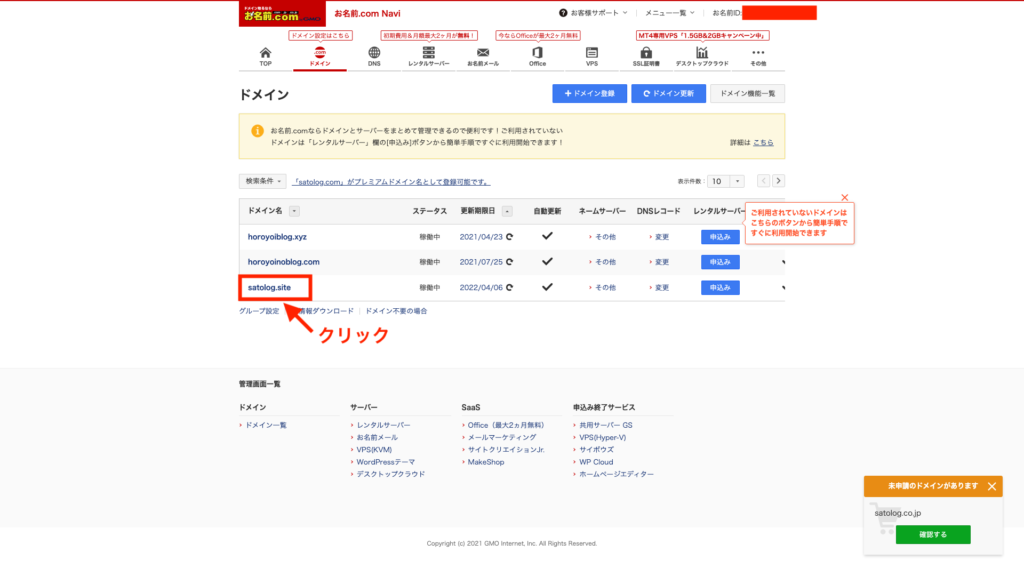Open the SSL証明書 lock icon

646,56
